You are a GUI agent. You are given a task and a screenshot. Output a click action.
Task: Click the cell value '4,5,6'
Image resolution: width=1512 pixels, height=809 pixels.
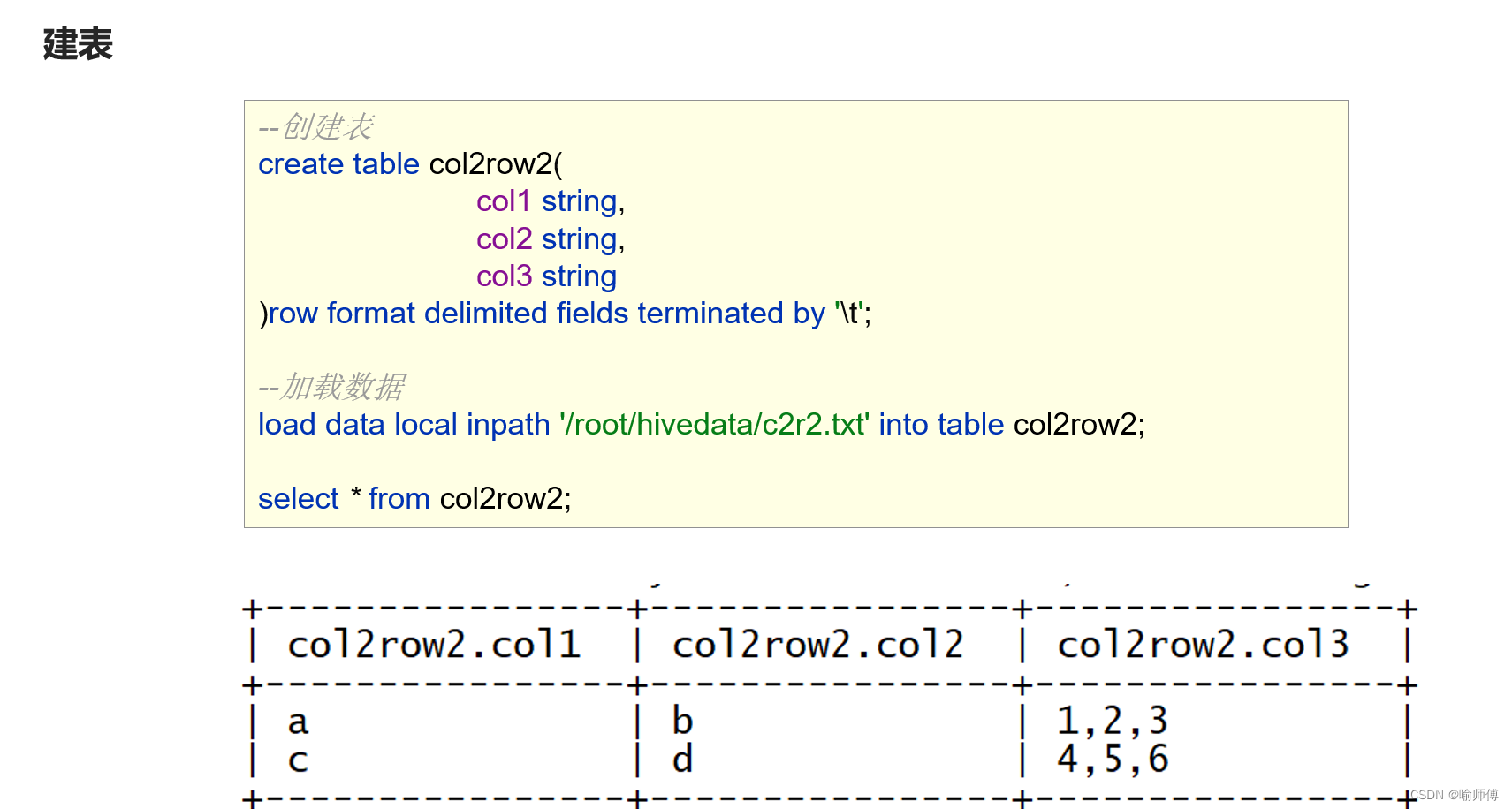tap(1113, 760)
